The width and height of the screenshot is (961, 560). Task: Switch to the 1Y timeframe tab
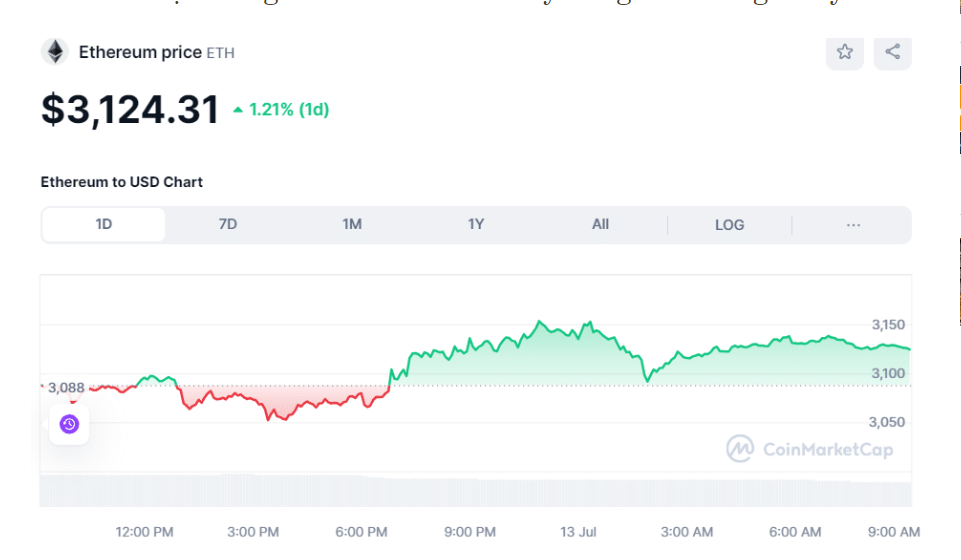click(x=476, y=224)
